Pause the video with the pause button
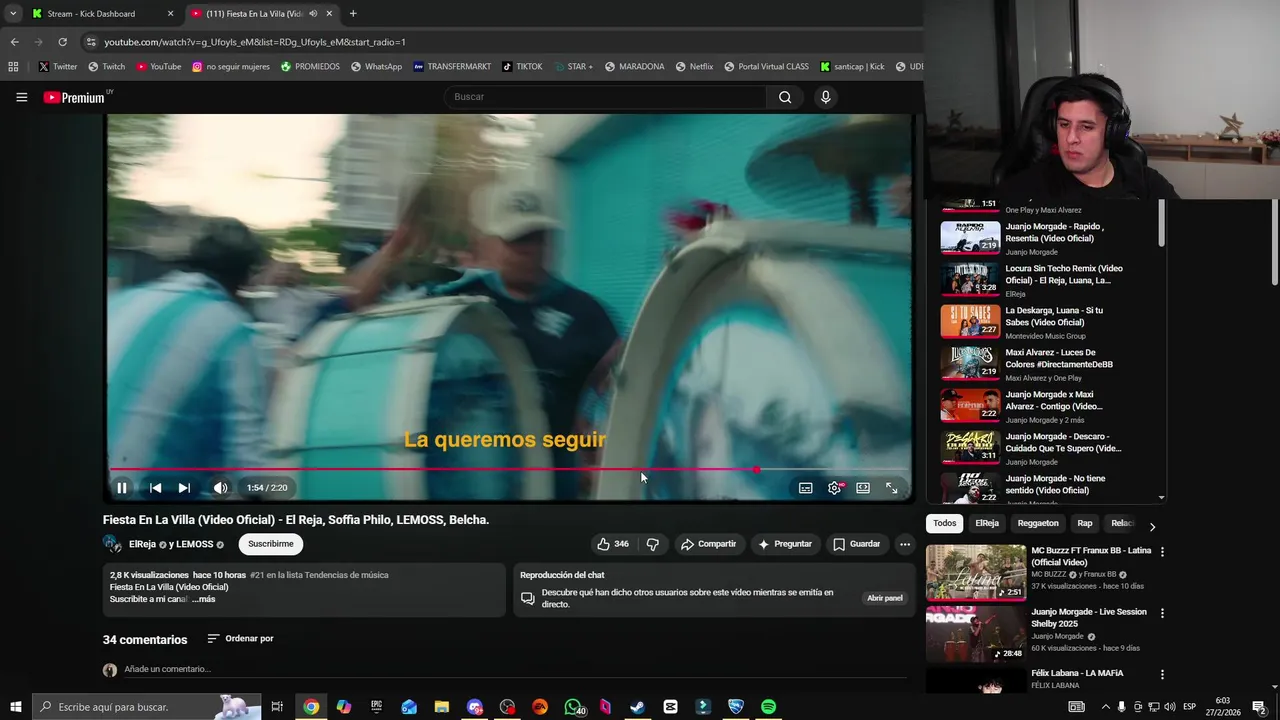Viewport: 1280px width, 720px height. pos(122,488)
